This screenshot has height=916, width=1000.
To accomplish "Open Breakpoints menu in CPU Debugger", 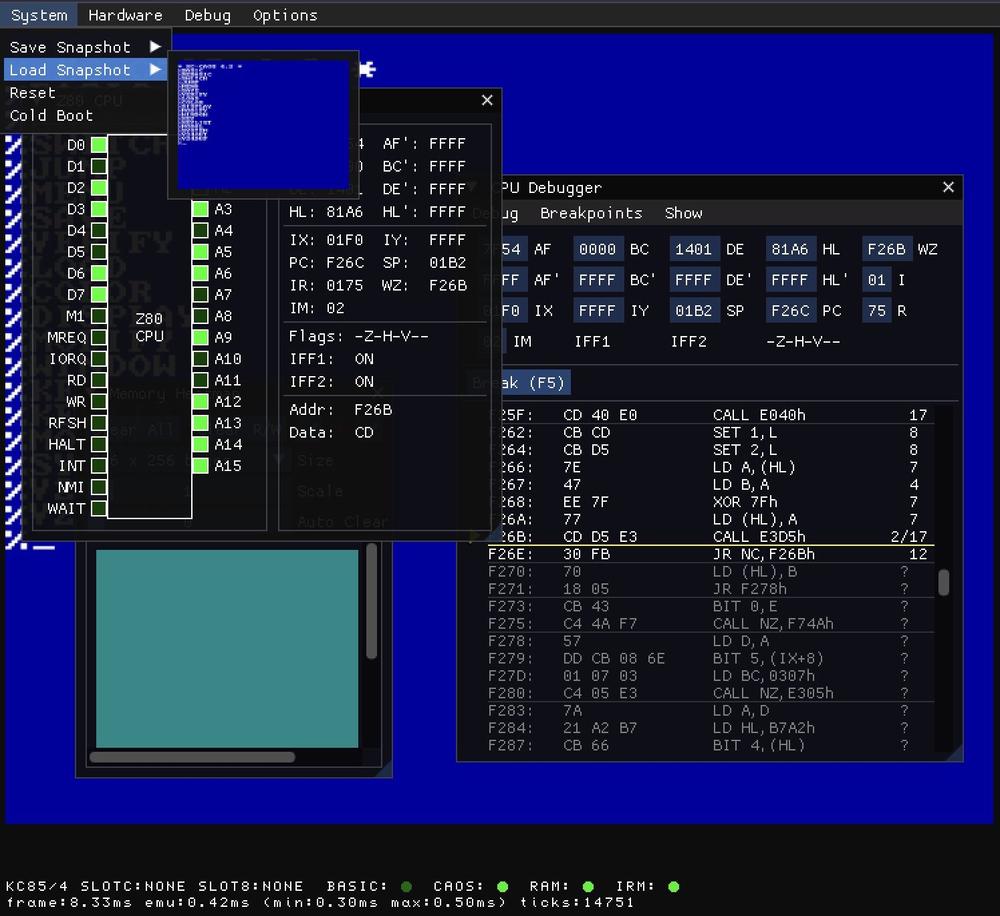I will pos(591,213).
